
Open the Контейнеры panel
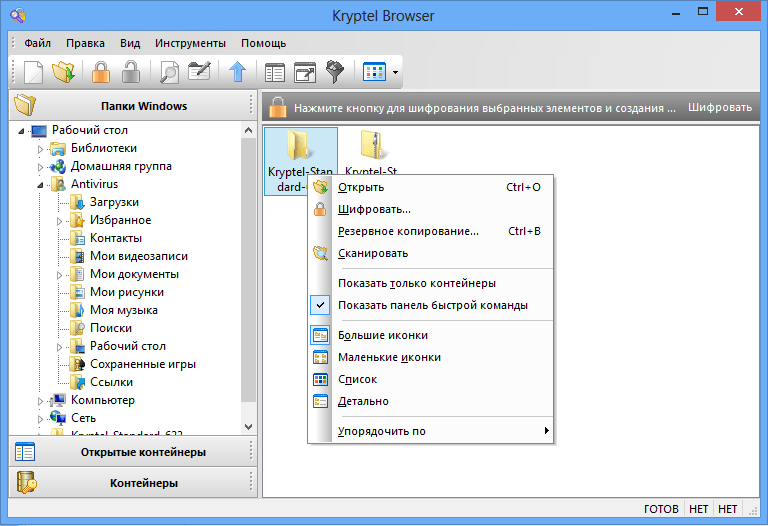click(132, 482)
